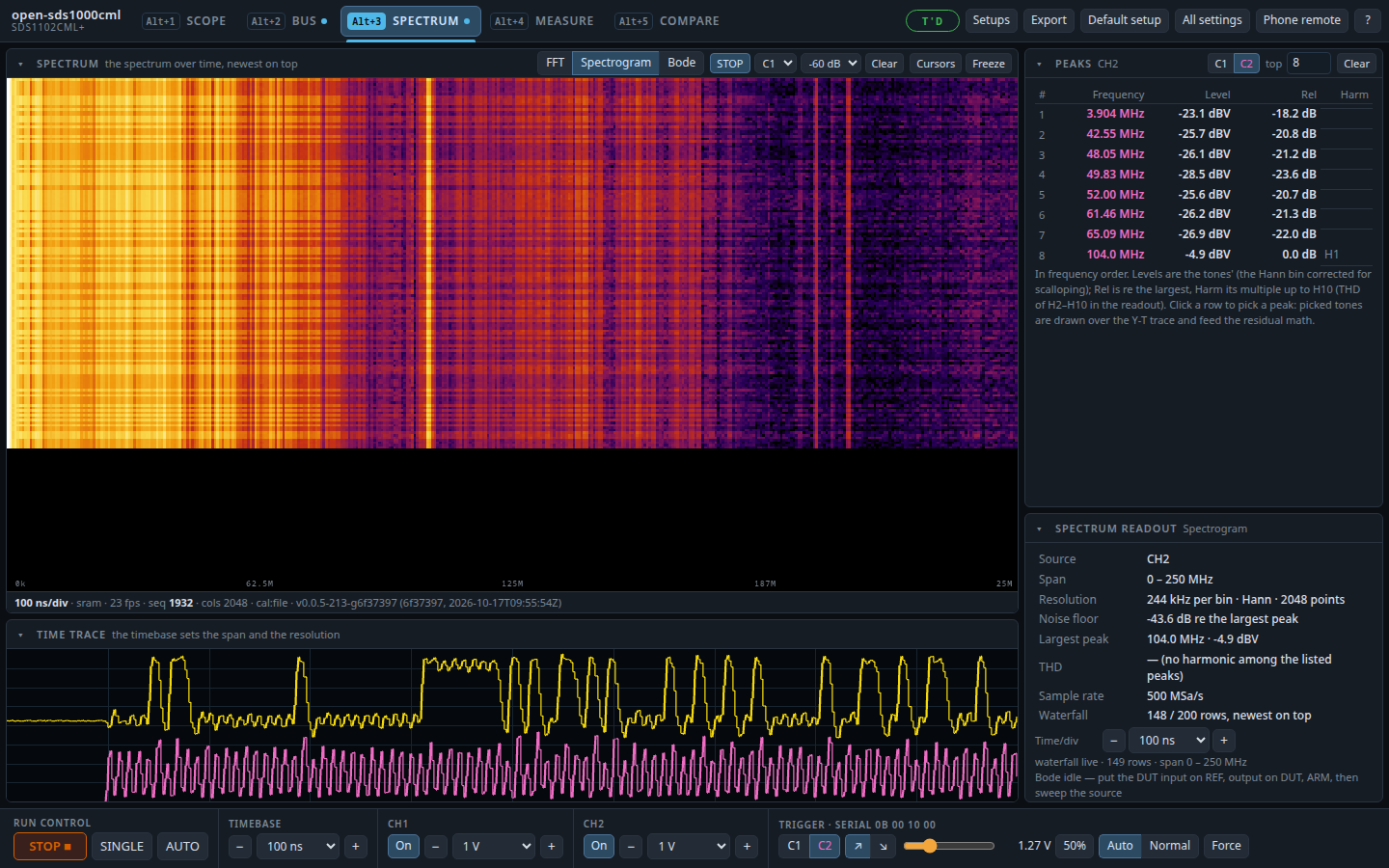Screen dimensions: 1389x868
Task: Click the T'D trigger status indicator
Action: pos(932,20)
